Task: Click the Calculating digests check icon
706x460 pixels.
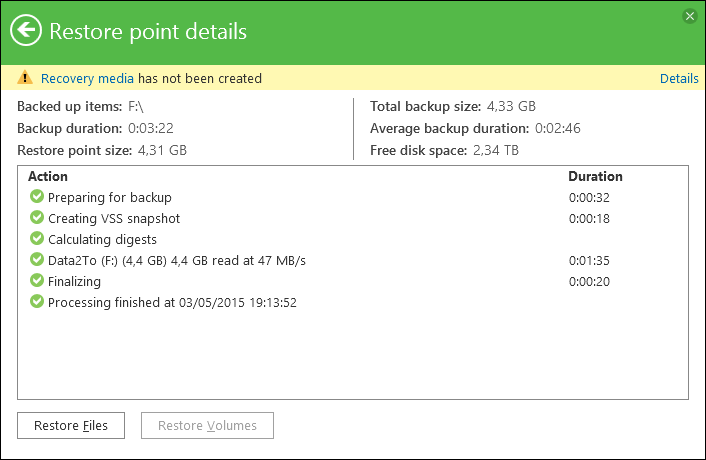Action: click(x=38, y=239)
